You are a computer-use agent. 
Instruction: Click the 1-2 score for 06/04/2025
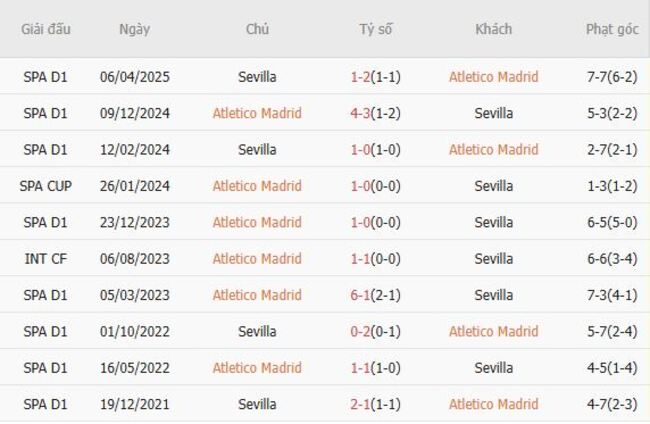361,77
